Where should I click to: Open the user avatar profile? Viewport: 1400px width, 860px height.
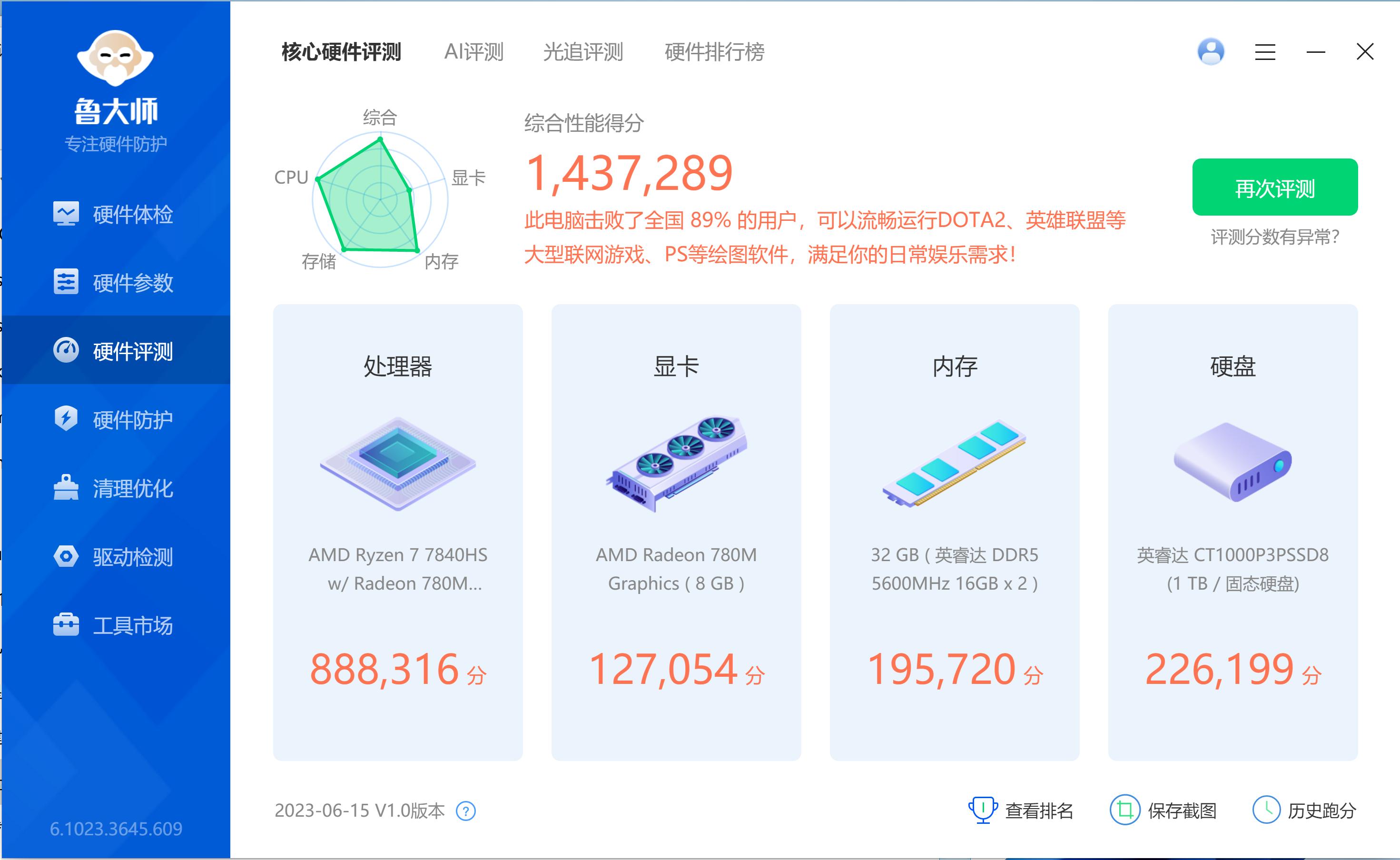[x=1211, y=52]
